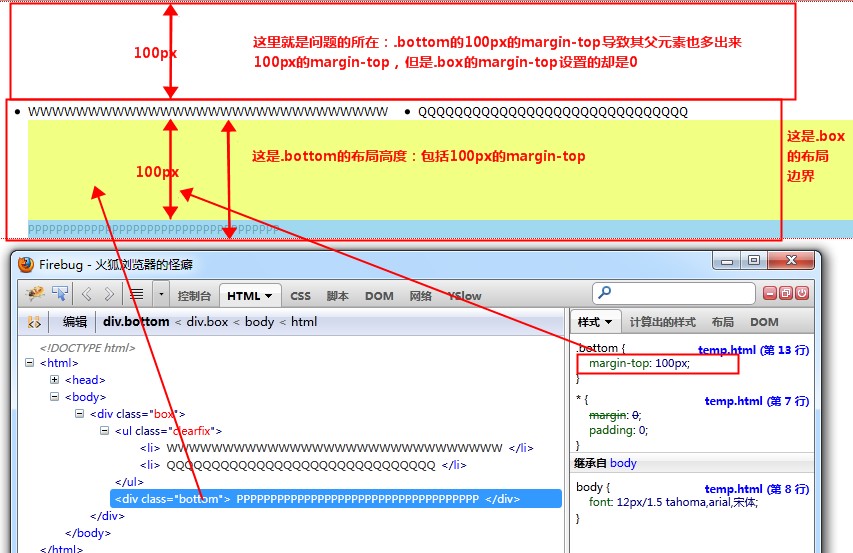Click the body link in 继承自 header

[623, 463]
